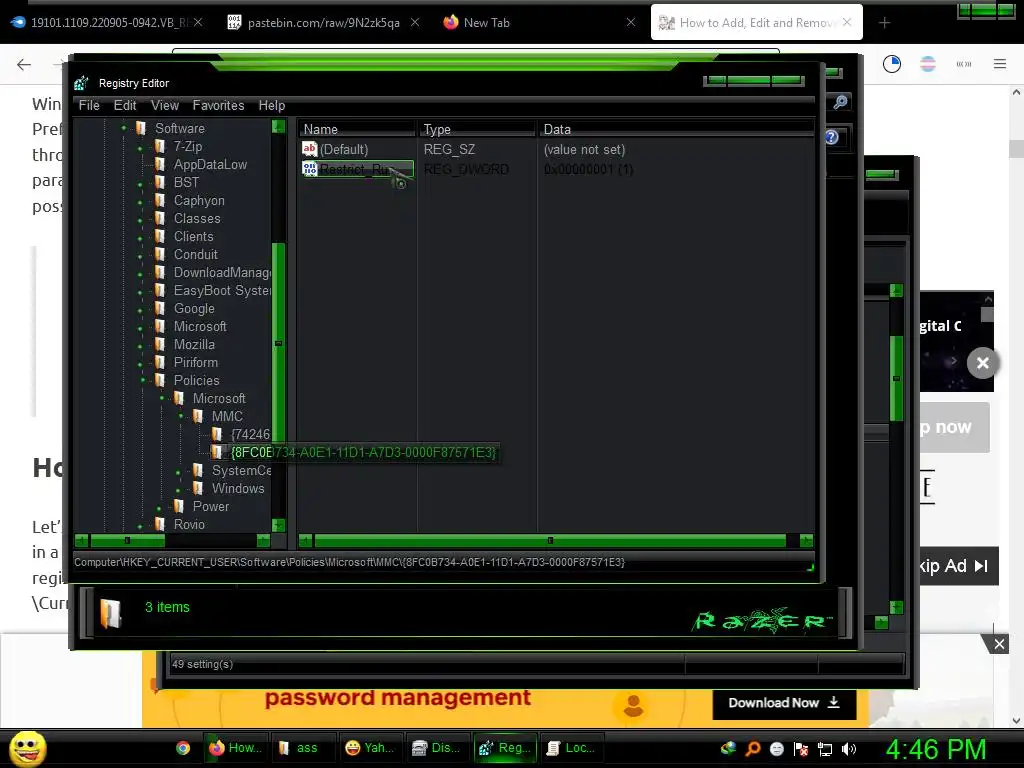Click the web page vertical scrollbar thumb
The width and height of the screenshot is (1024, 768).
[1016, 149]
